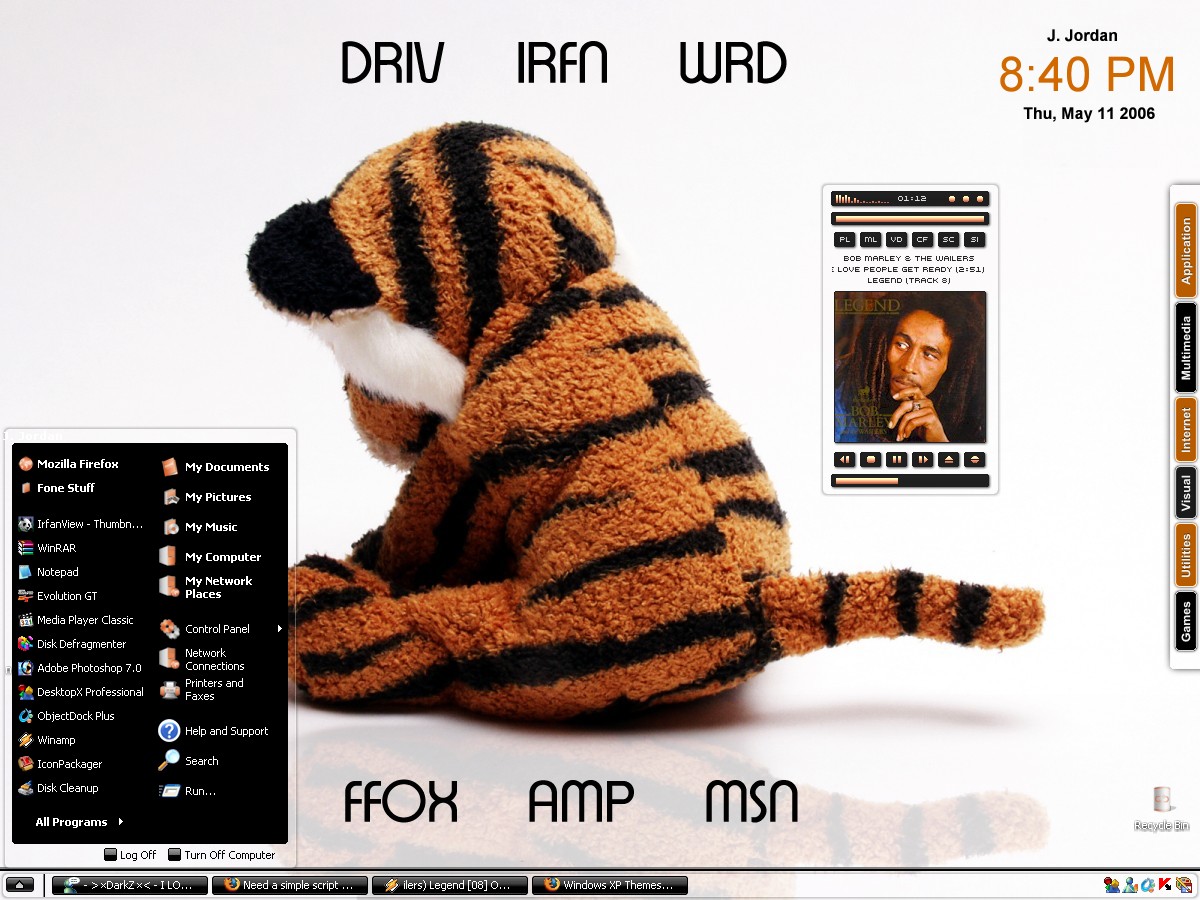
Task: Start Notepad from the start menu
Action: pyautogui.click(x=49, y=572)
